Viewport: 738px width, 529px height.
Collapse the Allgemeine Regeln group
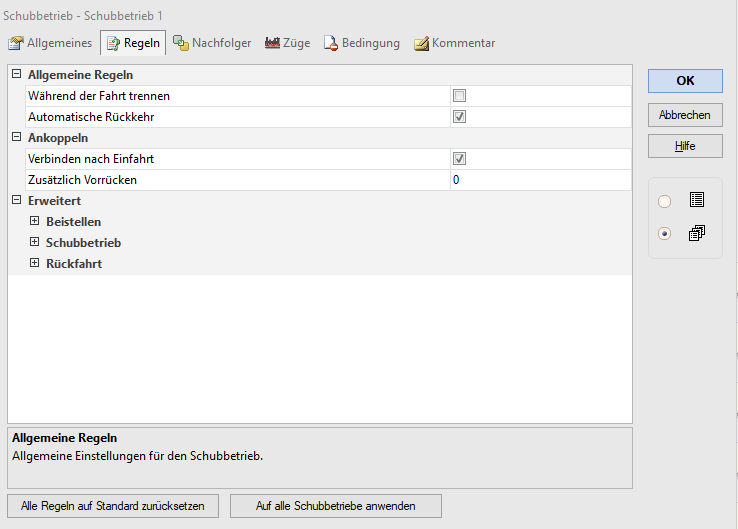point(16,75)
